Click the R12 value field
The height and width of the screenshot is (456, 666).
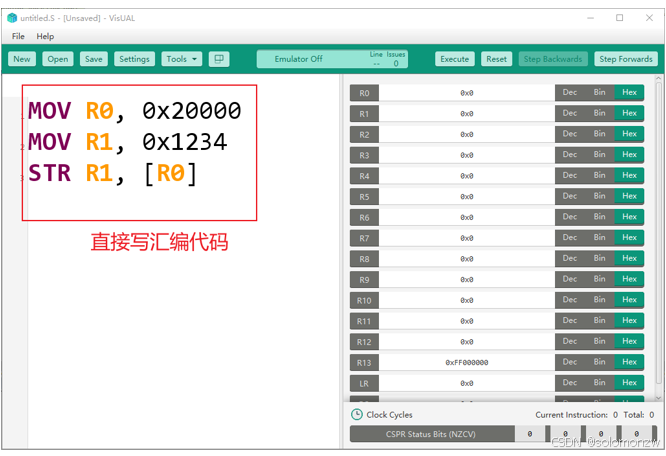pos(466,342)
